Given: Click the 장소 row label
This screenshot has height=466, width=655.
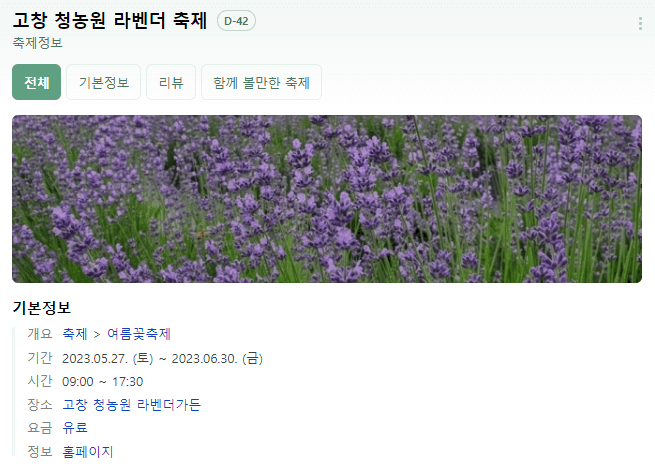Looking at the screenshot, I should point(40,405).
